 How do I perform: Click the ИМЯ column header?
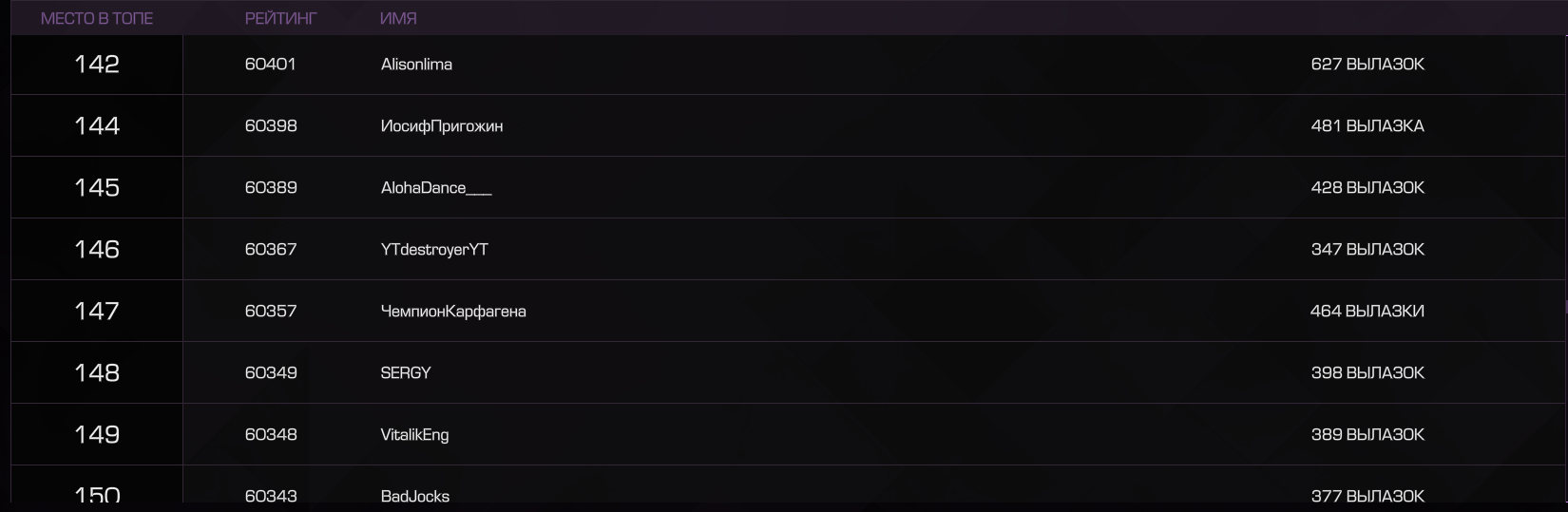tap(398, 18)
